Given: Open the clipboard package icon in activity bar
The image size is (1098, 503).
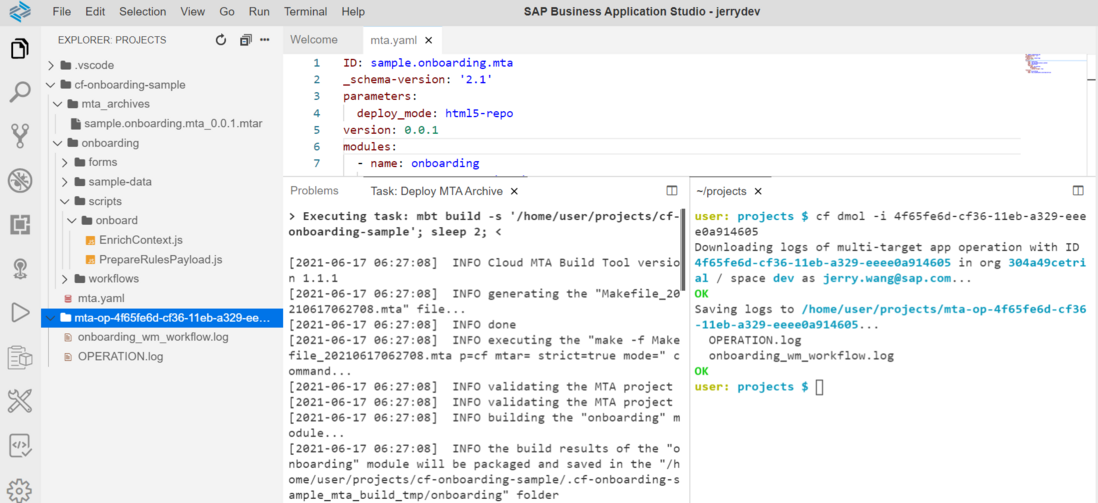Looking at the screenshot, I should 20,357.
